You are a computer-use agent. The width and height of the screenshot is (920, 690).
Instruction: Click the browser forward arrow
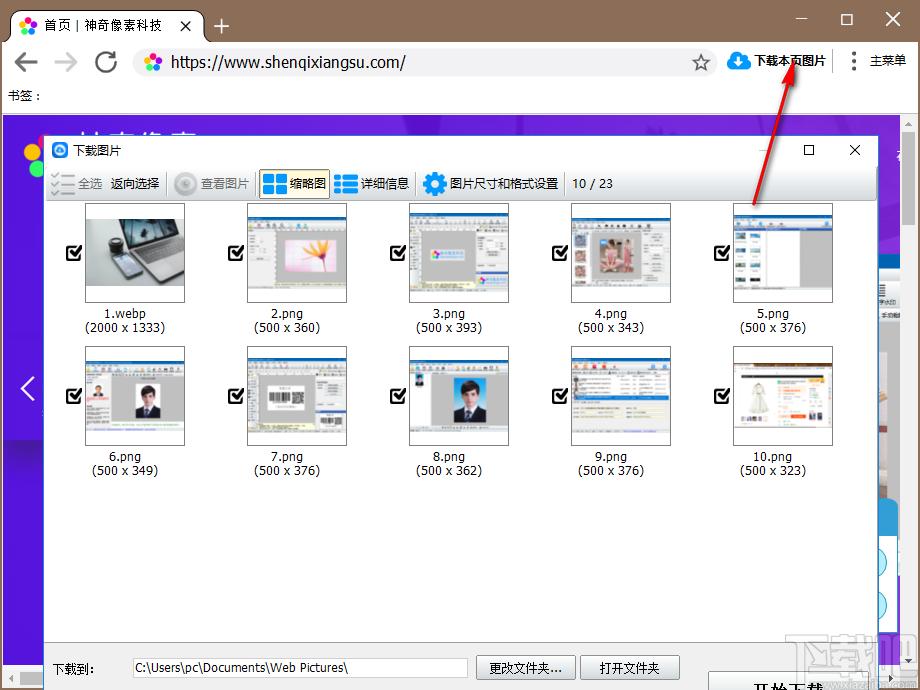pos(66,62)
